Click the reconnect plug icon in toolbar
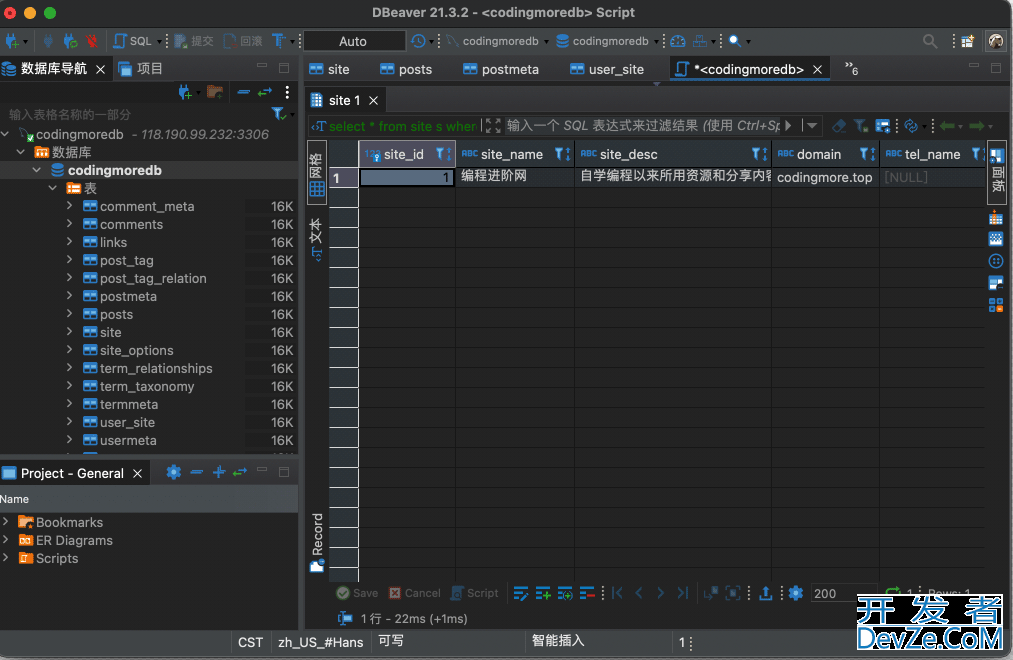This screenshot has height=660, width=1013. [70, 41]
